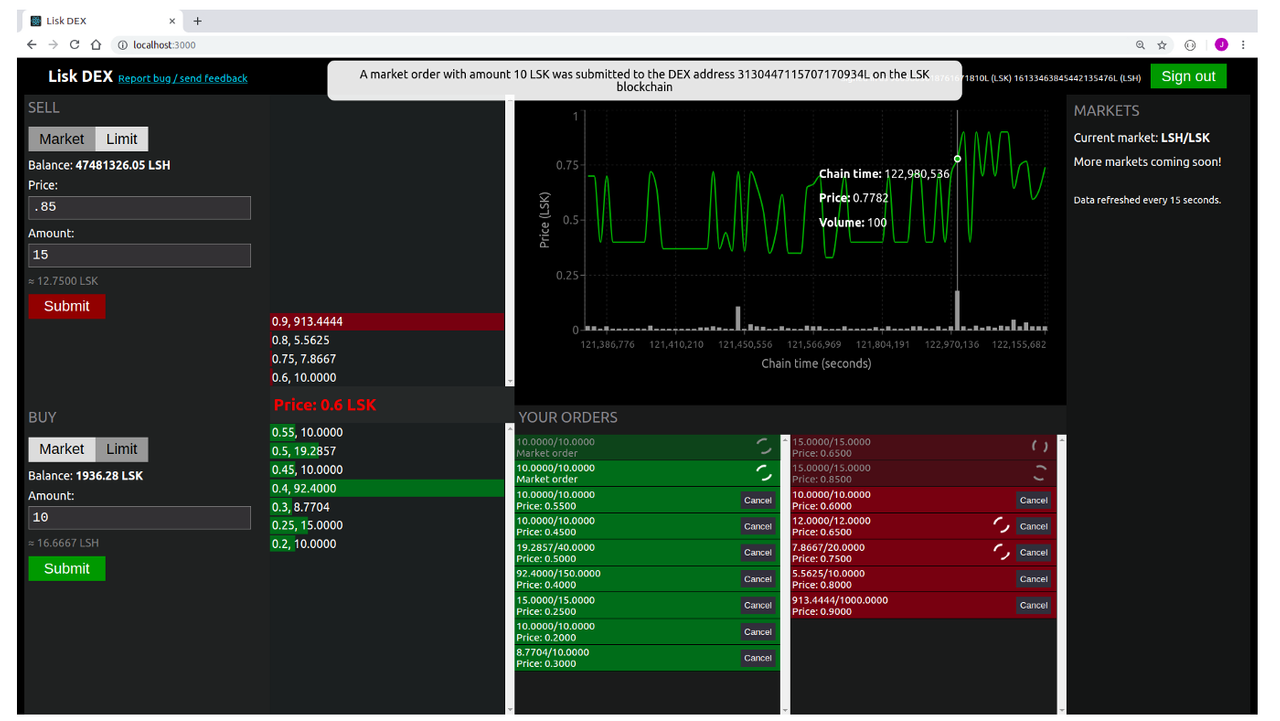The image size is (1280, 721).
Task: Click the spinner on the 15.0000/15.0000 order at 0.8500
Action: coord(1039,473)
